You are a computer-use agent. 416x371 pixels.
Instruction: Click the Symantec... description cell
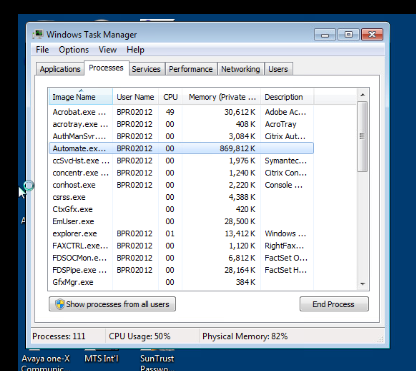[285, 161]
